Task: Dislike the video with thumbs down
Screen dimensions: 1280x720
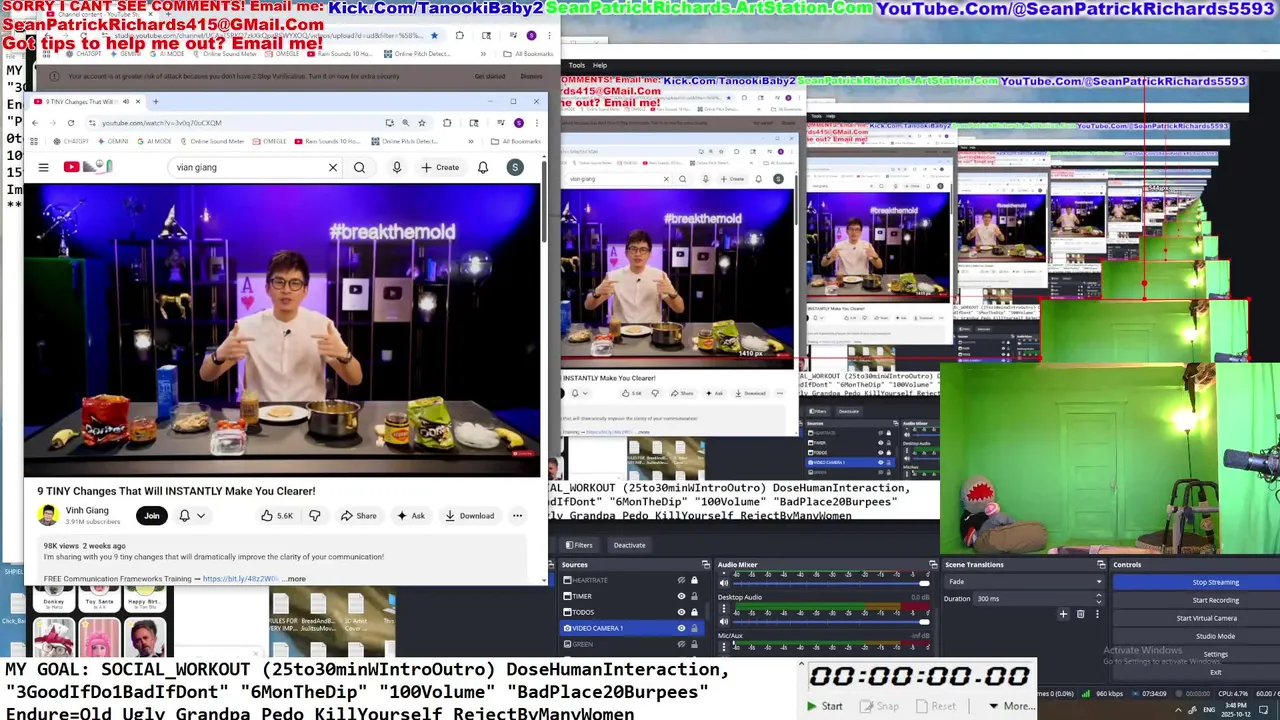Action: (x=314, y=516)
